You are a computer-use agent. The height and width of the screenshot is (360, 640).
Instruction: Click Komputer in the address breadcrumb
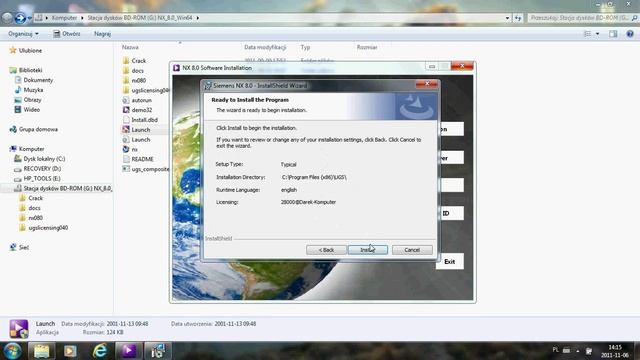coord(64,18)
